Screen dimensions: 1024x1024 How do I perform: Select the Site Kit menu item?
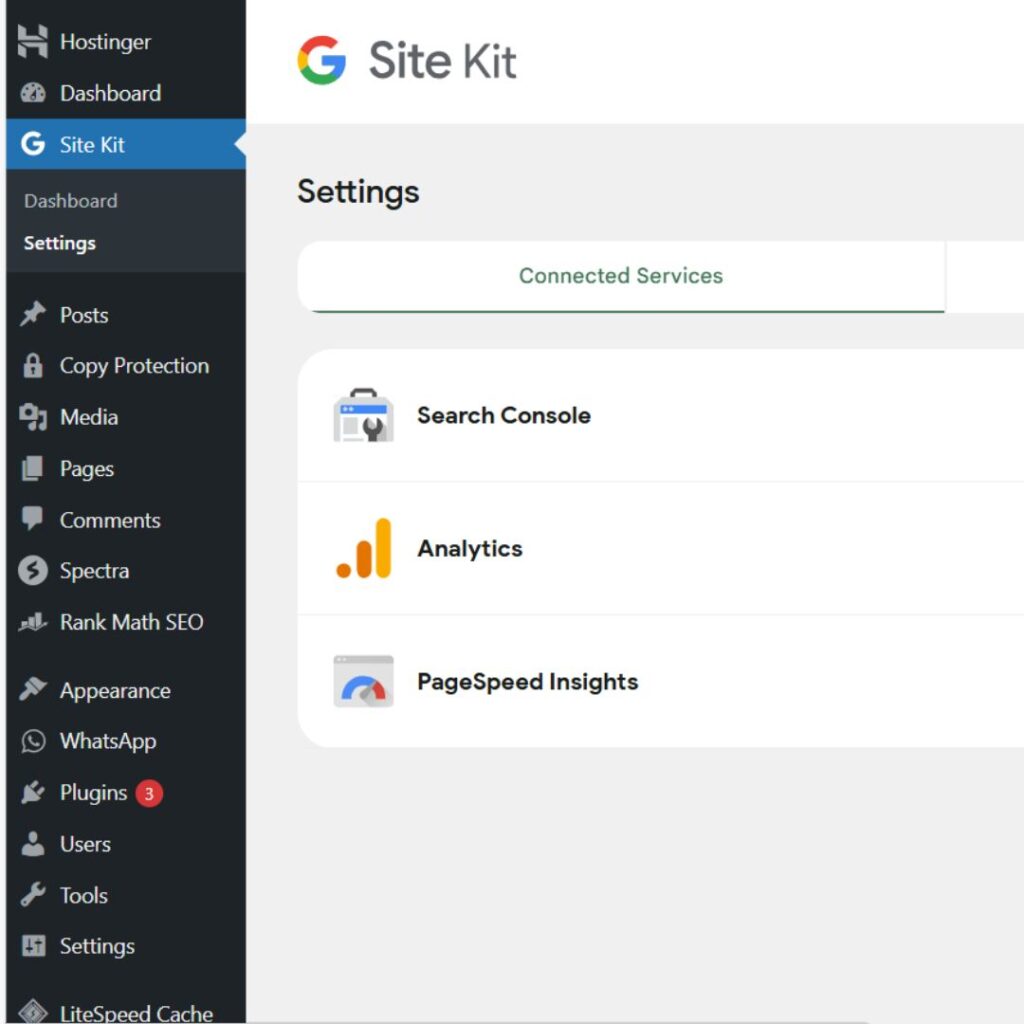126,144
